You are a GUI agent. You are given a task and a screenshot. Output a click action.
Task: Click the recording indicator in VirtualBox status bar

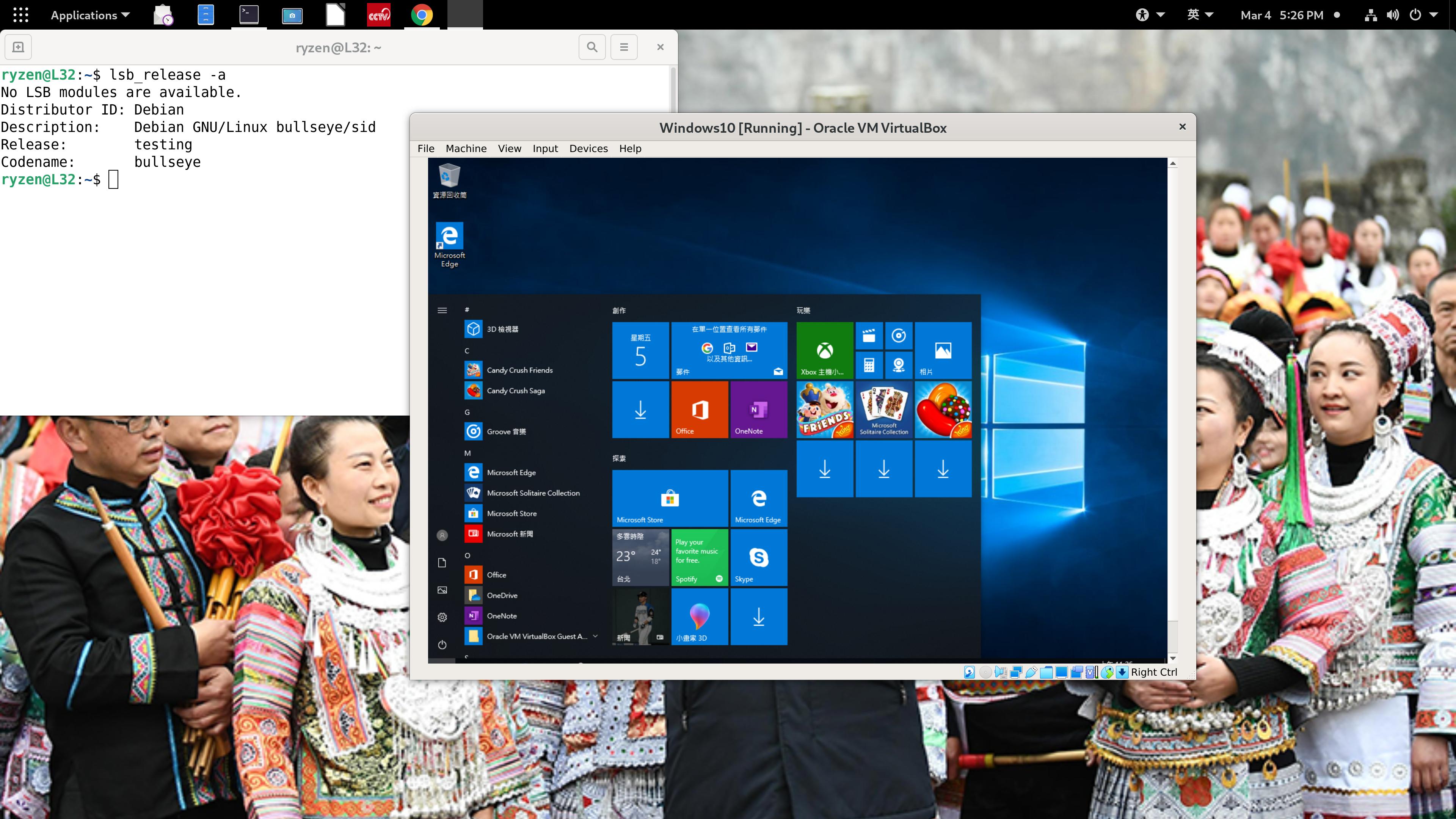point(1077,672)
